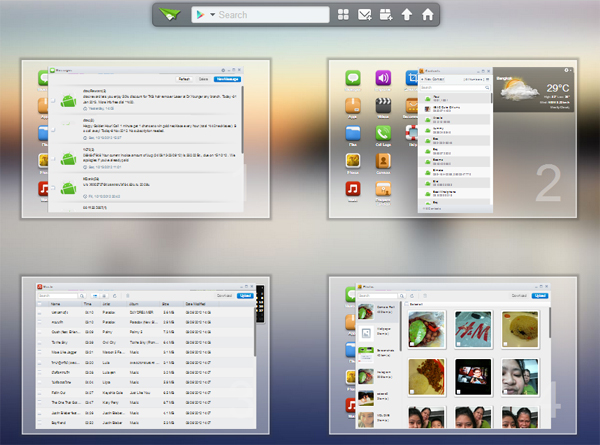Open Videos clapperboard icon on desktop 2
Screen dimensions: 600x445
click(x=383, y=106)
